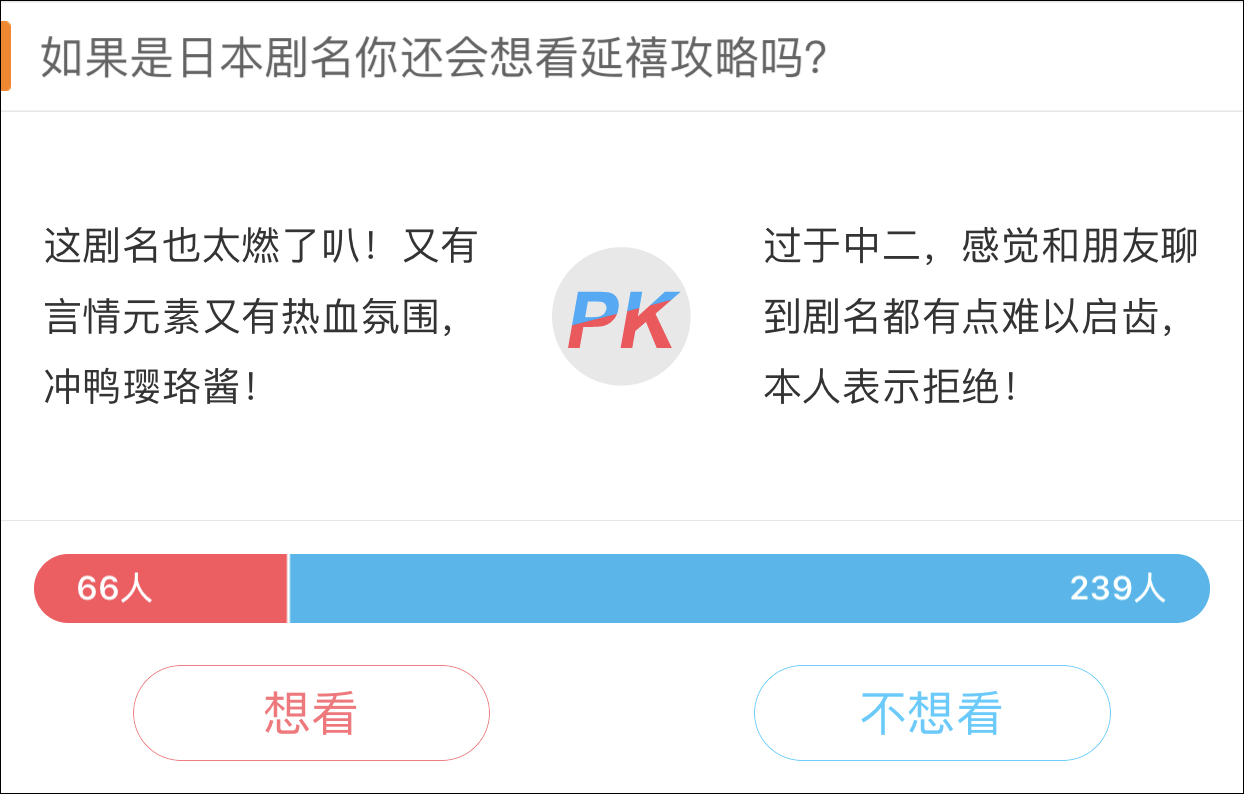Click the orange marker beside the title

[x=5, y=56]
